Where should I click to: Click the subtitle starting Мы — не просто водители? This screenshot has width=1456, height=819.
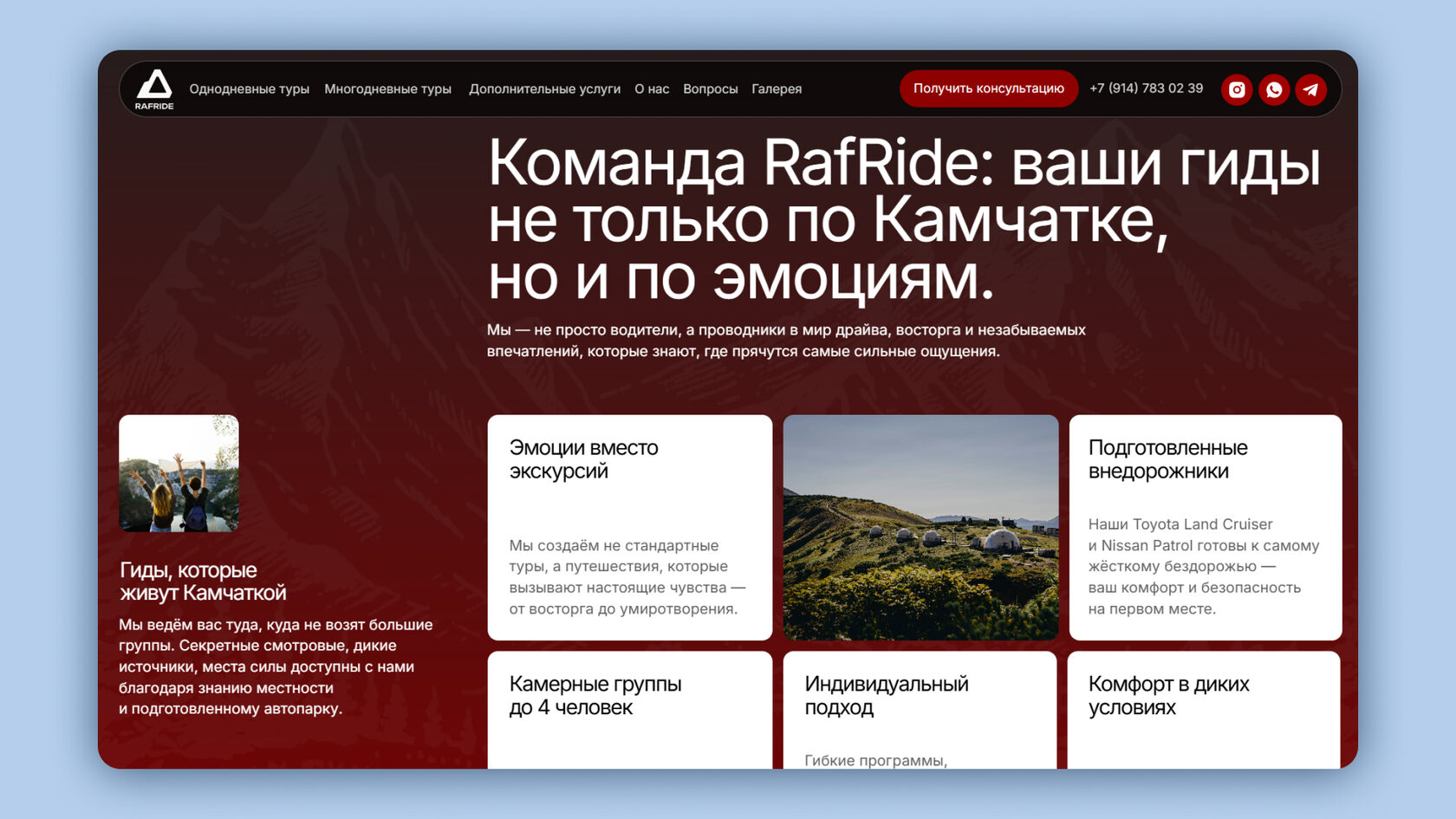pyautogui.click(x=786, y=341)
